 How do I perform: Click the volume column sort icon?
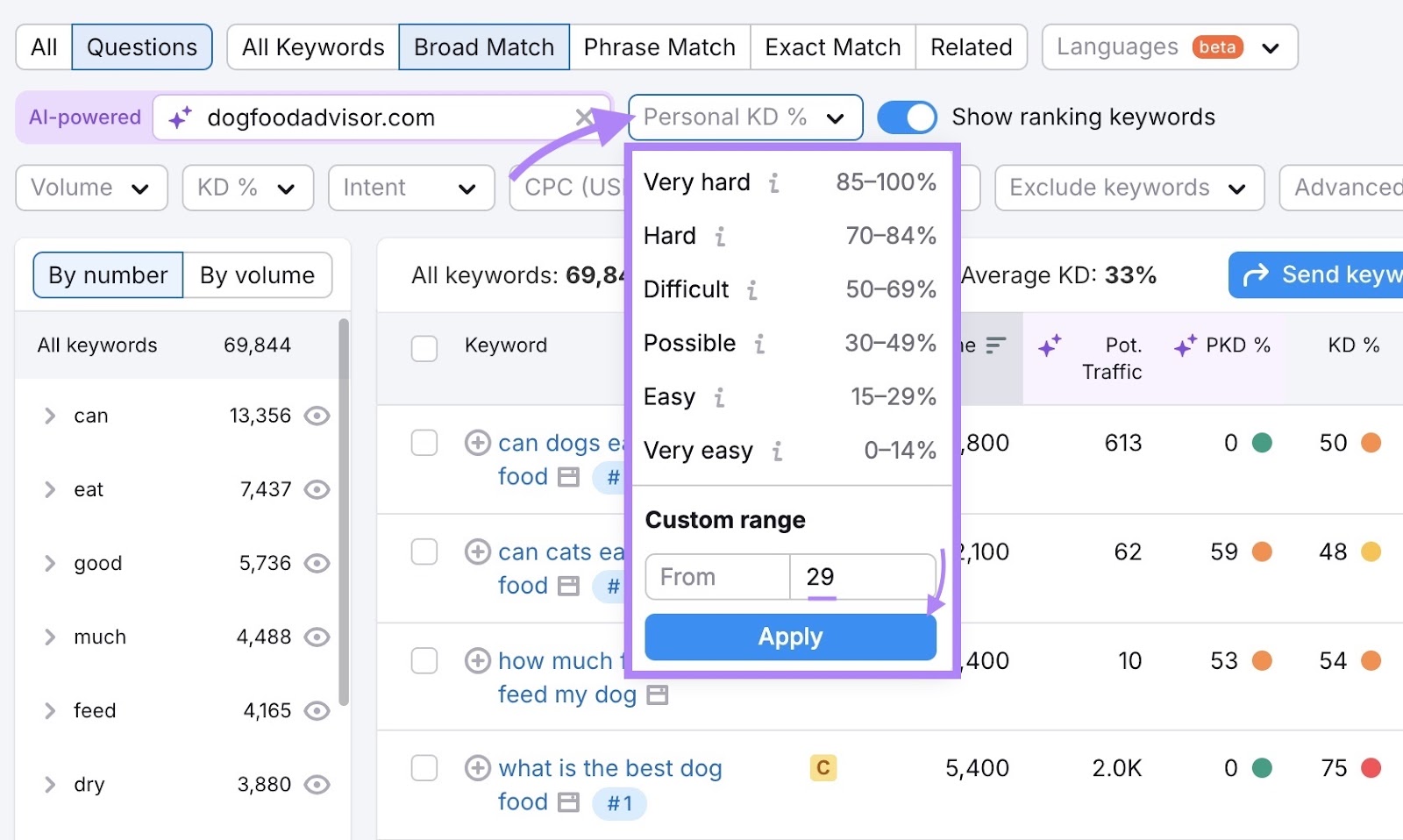(x=995, y=345)
